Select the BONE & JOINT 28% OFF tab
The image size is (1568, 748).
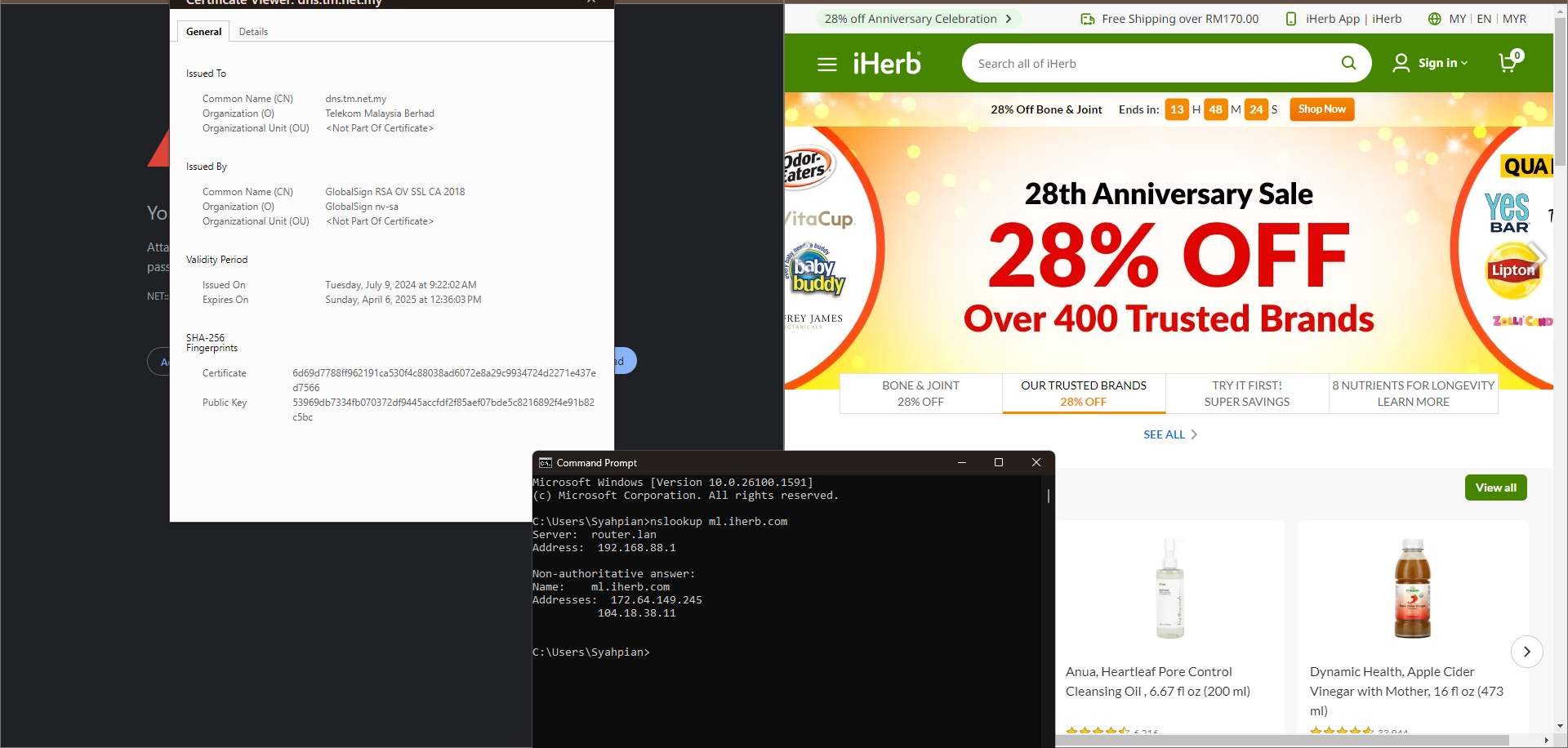tap(920, 394)
